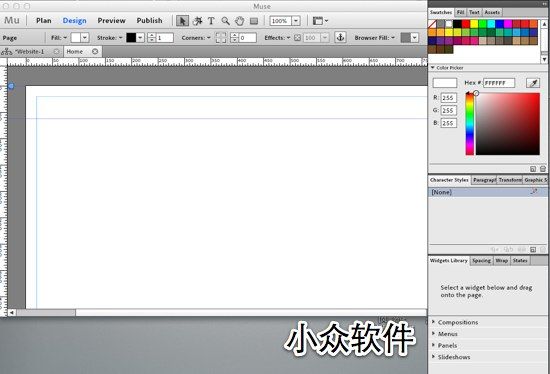Viewport: 550px width, 374px height.
Task: Expand the Menus widget group
Action: tap(434, 333)
